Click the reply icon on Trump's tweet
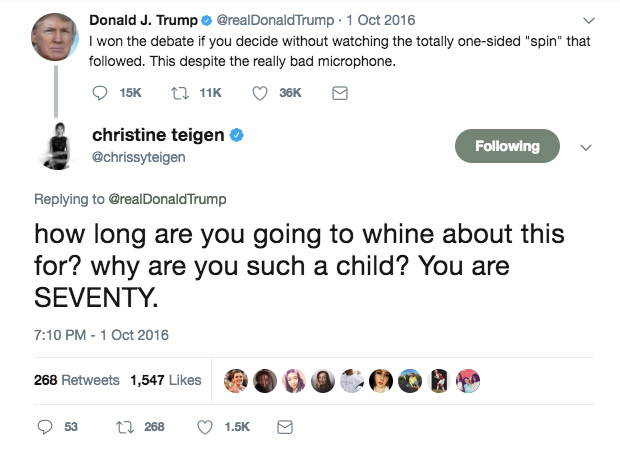Screen dimensions: 620x459 pos(100,93)
